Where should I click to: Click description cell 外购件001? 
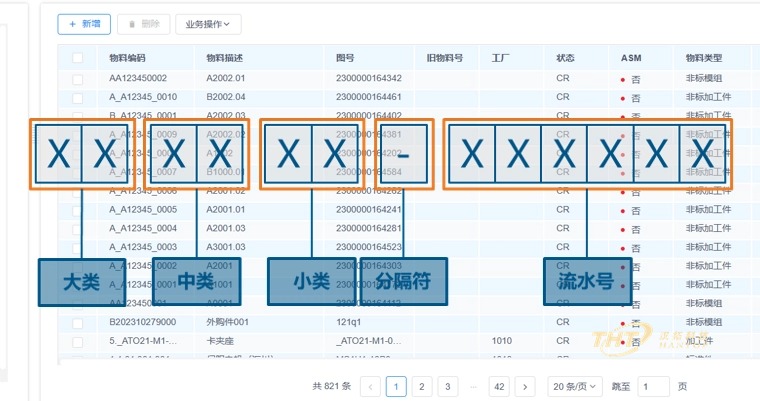pos(227,322)
